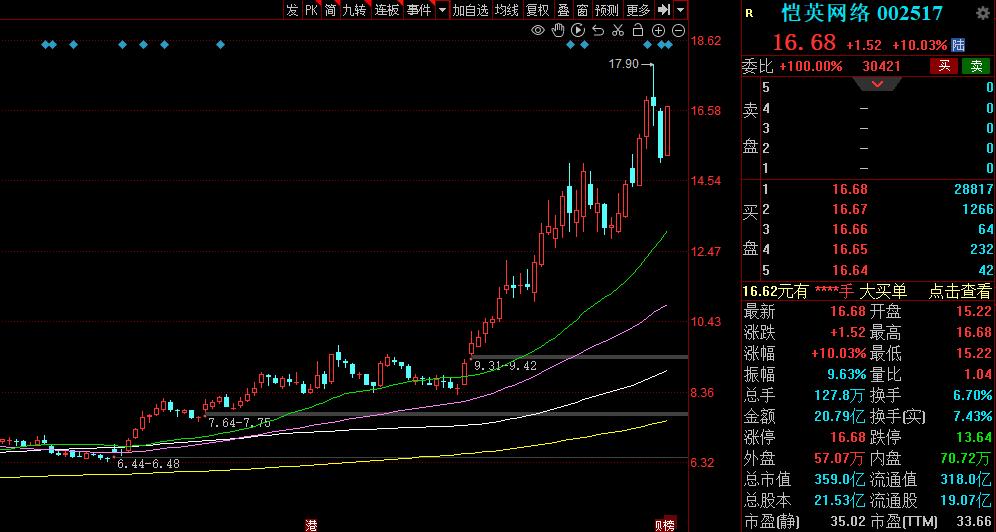Click the 量比 value 1.04

click(978, 375)
